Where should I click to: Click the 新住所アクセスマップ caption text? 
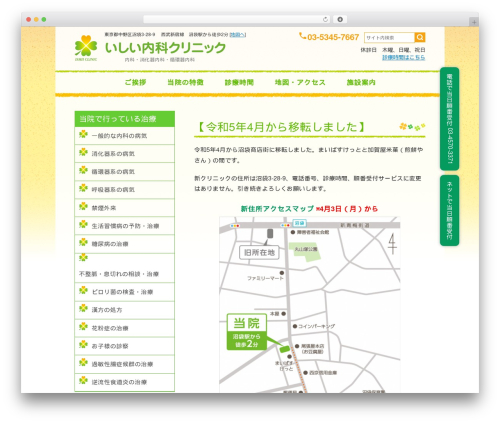click(277, 209)
